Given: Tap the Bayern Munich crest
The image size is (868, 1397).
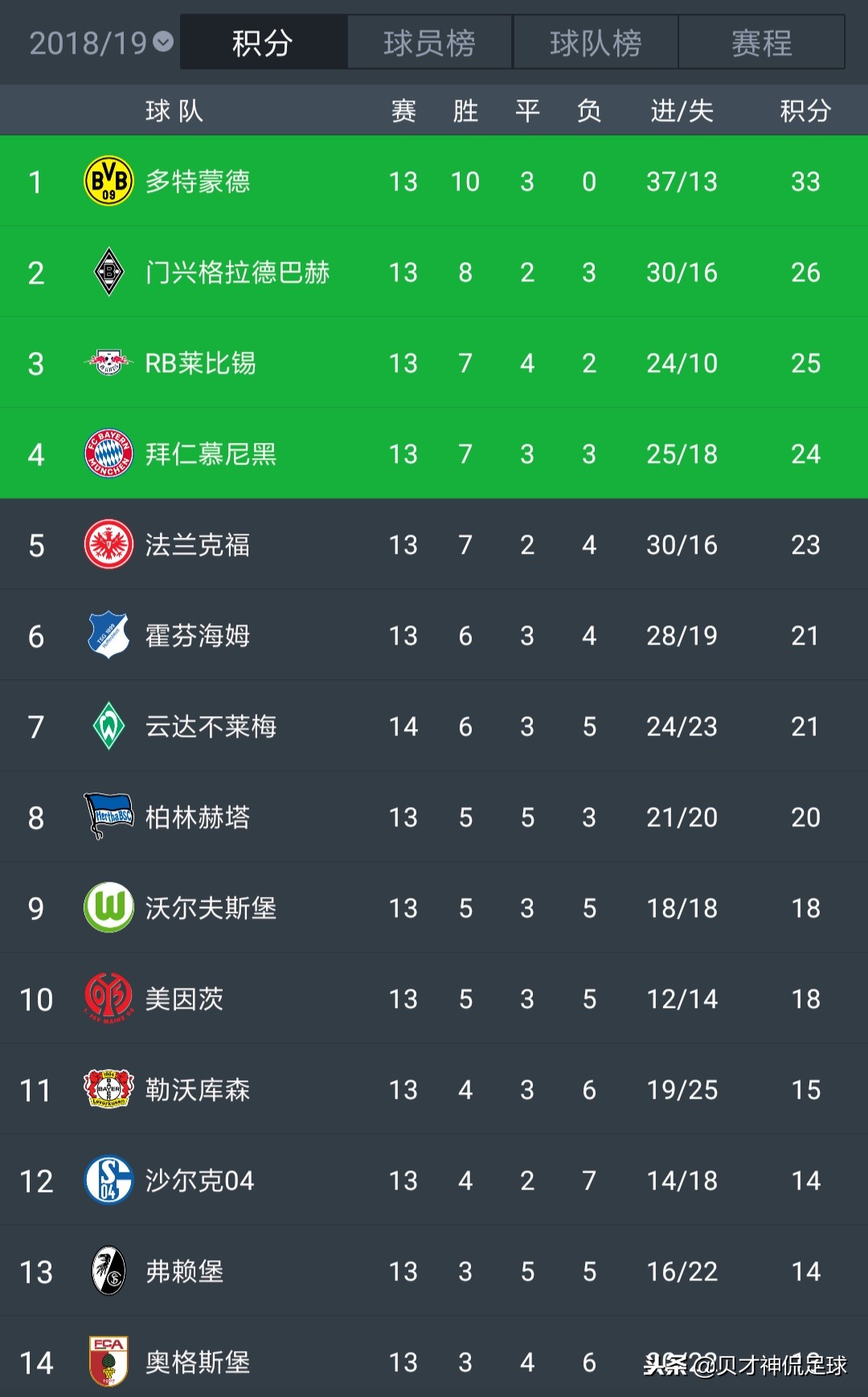Looking at the screenshot, I should tap(108, 453).
